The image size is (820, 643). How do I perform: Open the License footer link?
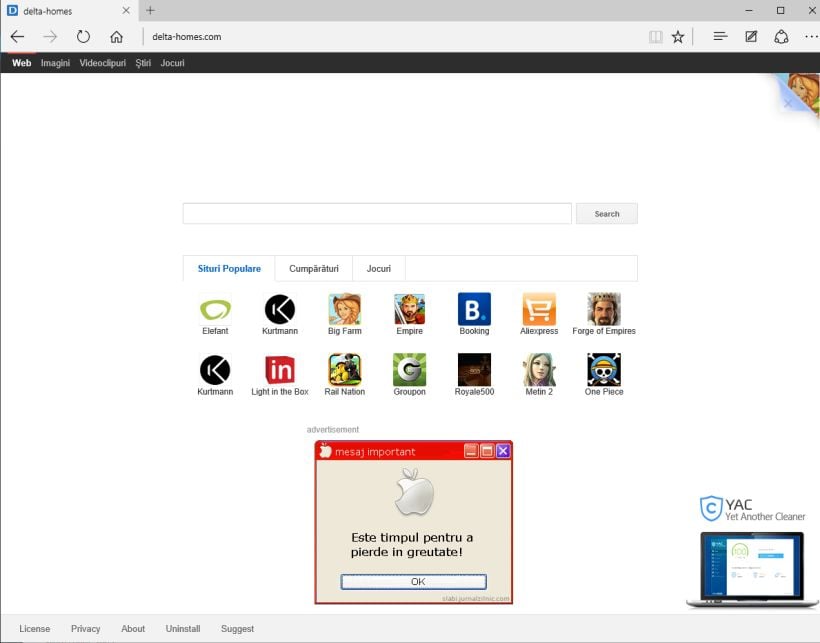tap(35, 628)
